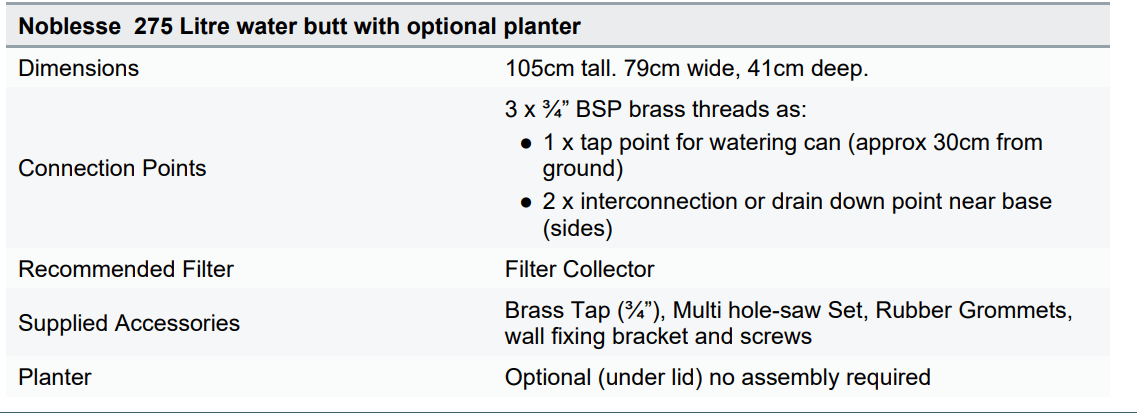This screenshot has width=1137, height=413.
Task: Click the (sides) text
Action: tap(577, 228)
